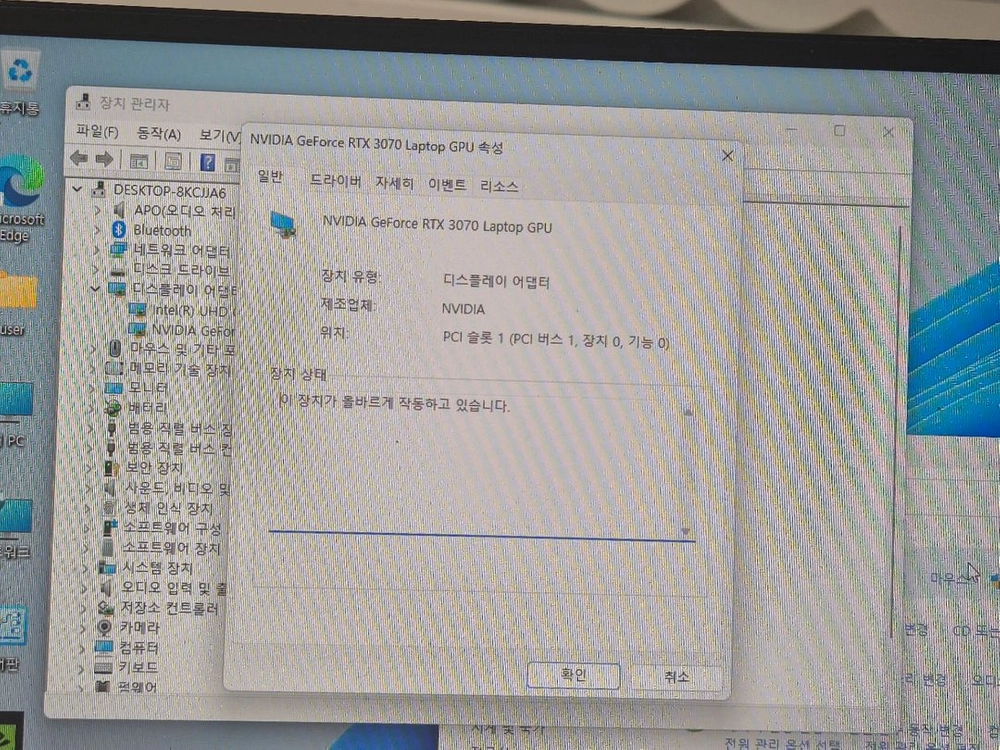1000x750 pixels.
Task: Select the Bluetooth category icon
Action: 119,230
